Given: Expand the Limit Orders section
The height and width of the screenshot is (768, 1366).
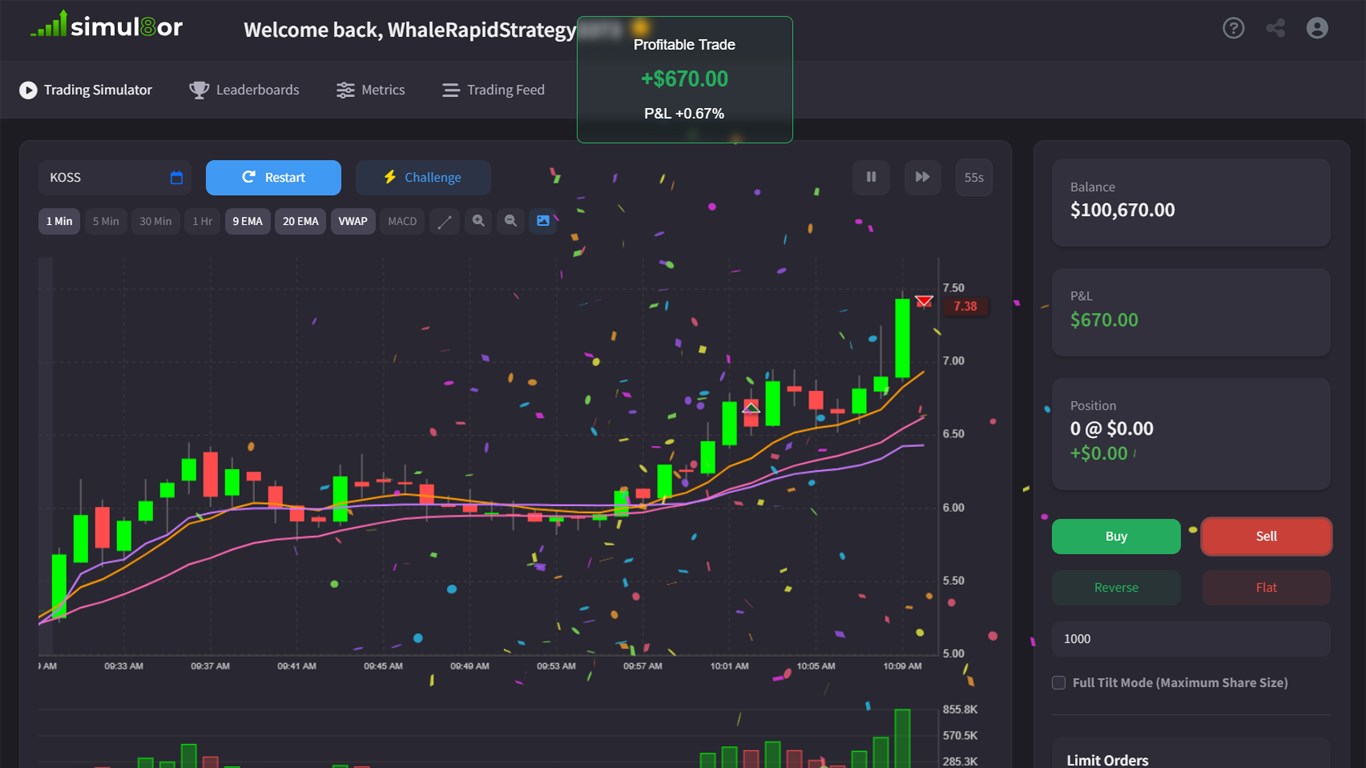Looking at the screenshot, I should [1107, 759].
